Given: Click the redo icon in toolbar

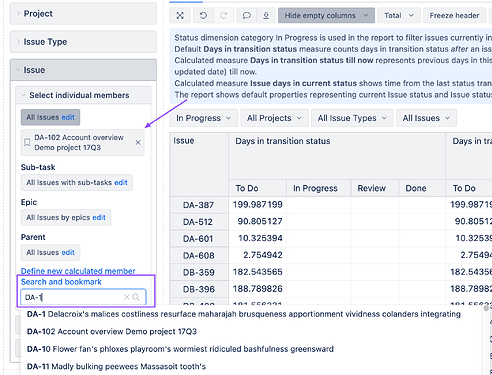Looking at the screenshot, I should [x=223, y=16].
